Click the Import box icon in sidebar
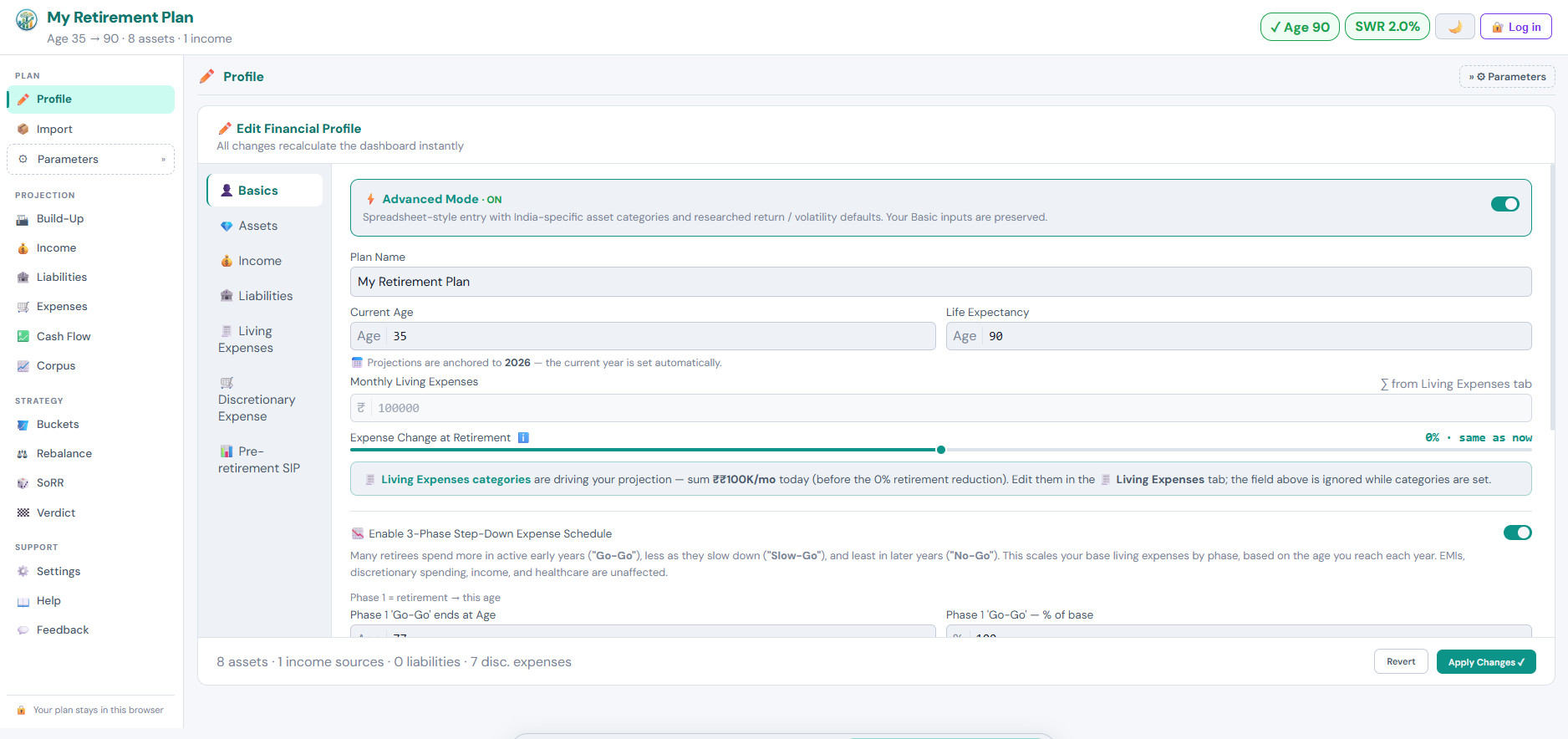 [x=23, y=130]
